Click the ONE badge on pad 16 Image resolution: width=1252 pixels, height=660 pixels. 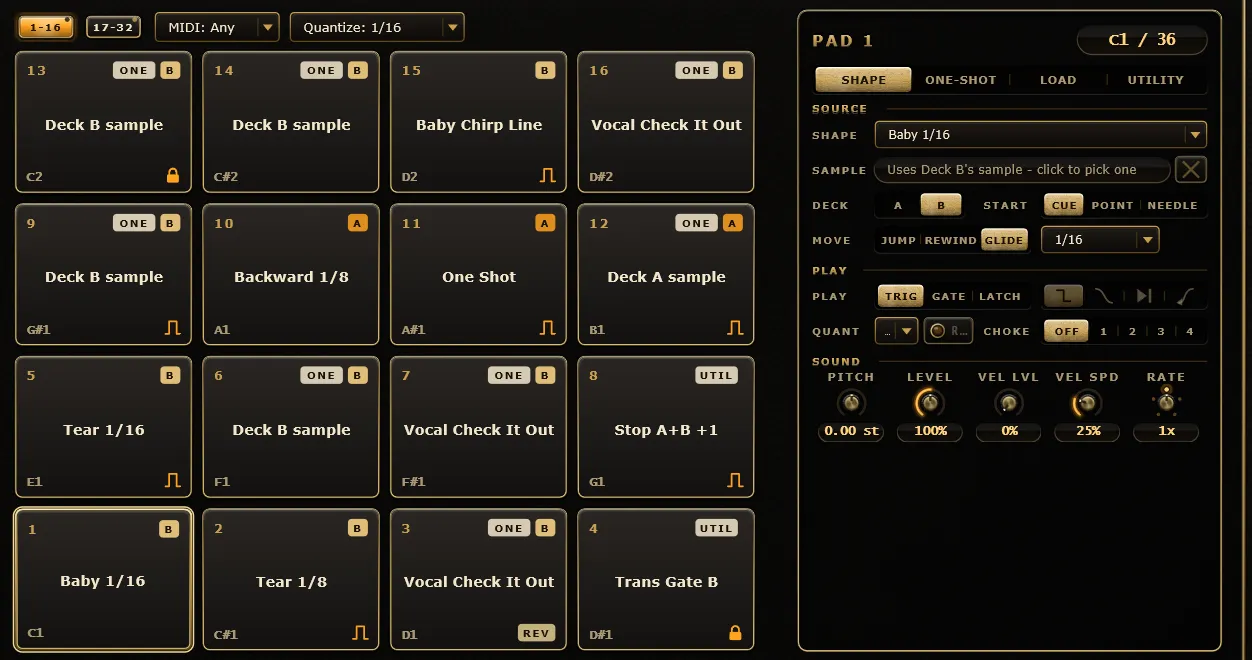[x=696, y=70]
